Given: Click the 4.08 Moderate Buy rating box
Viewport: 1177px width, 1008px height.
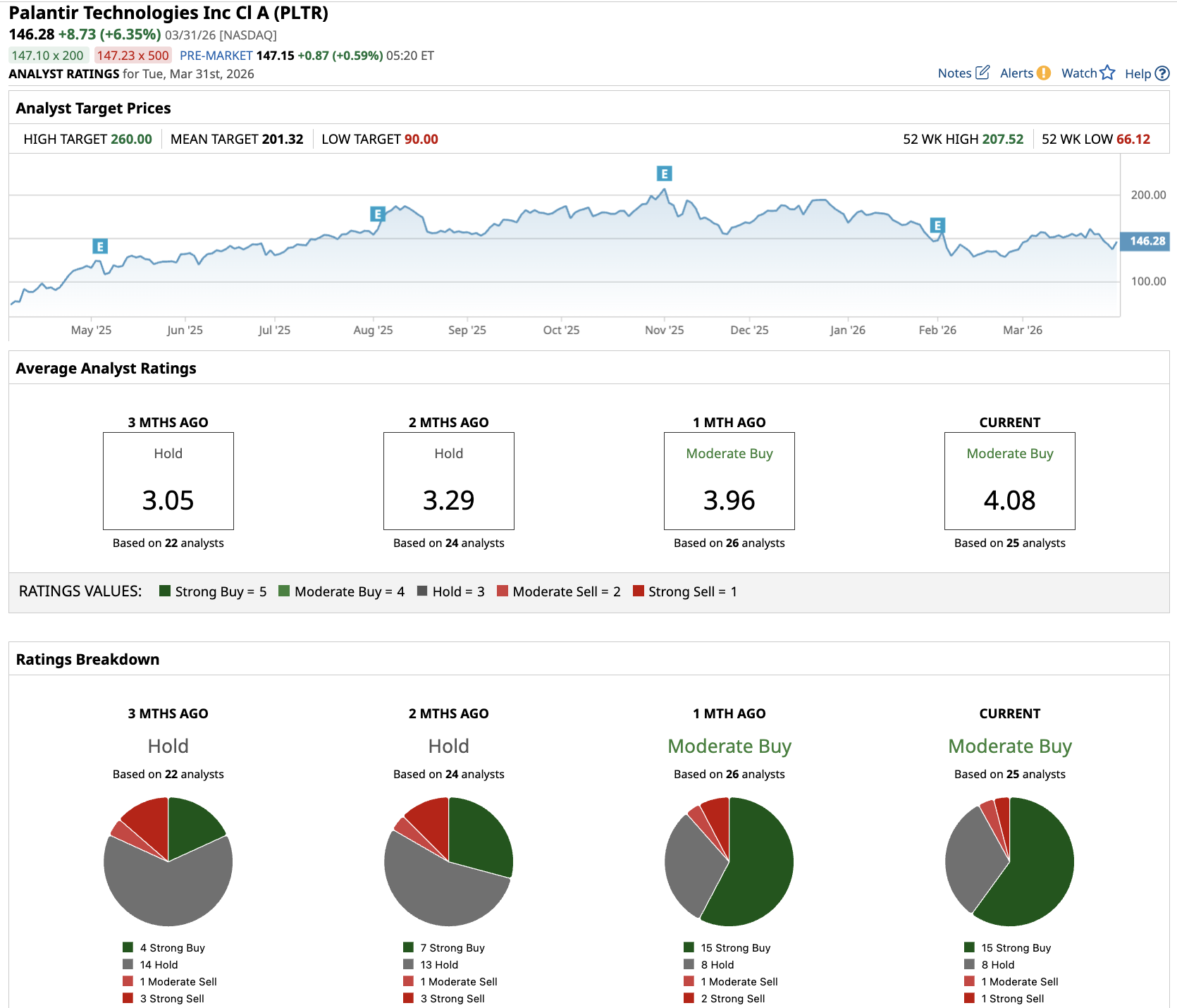Looking at the screenshot, I should coord(1010,481).
